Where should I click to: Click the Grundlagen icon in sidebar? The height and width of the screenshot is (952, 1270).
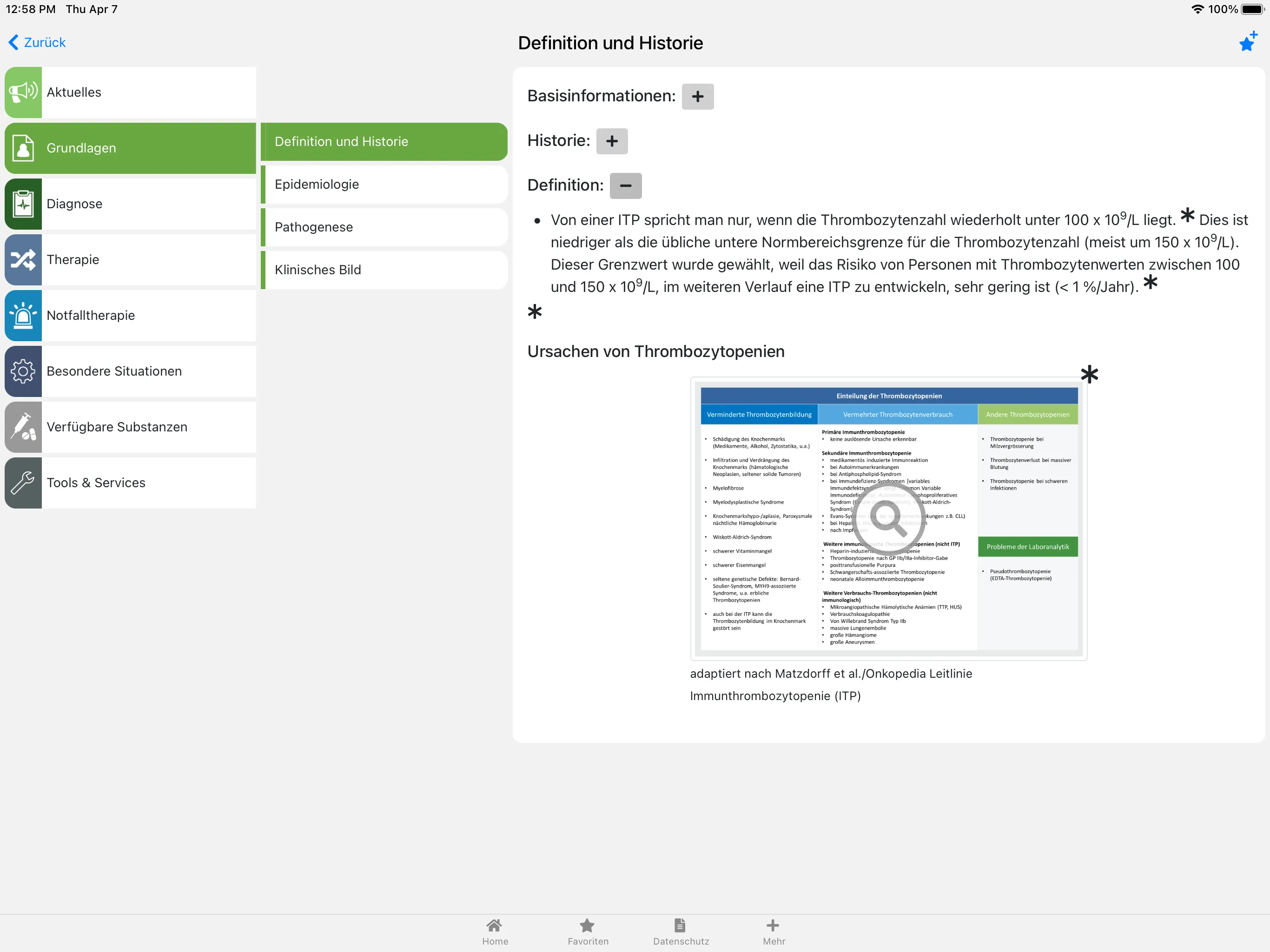click(24, 147)
